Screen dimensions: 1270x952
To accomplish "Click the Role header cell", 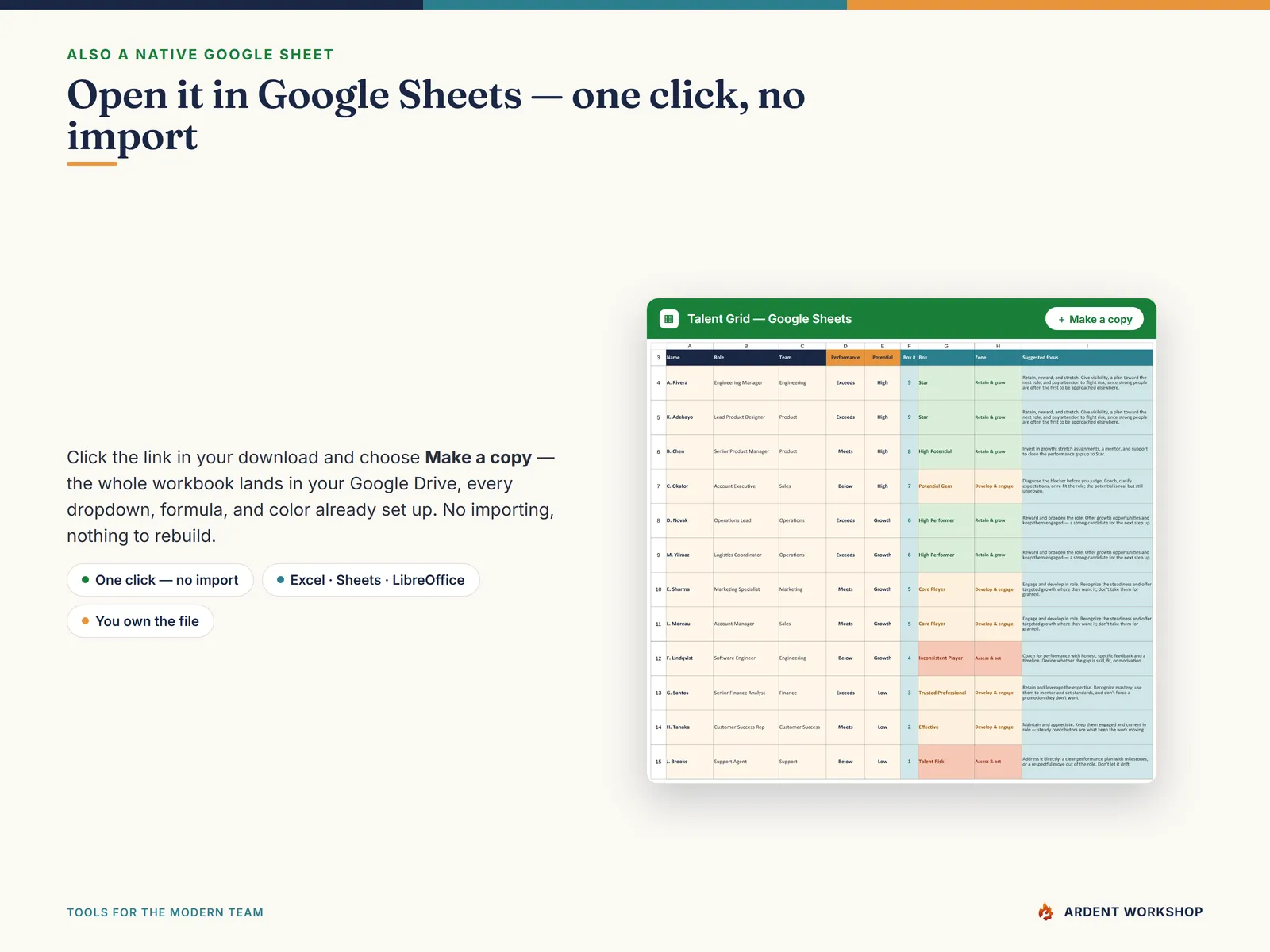I will [746, 358].
